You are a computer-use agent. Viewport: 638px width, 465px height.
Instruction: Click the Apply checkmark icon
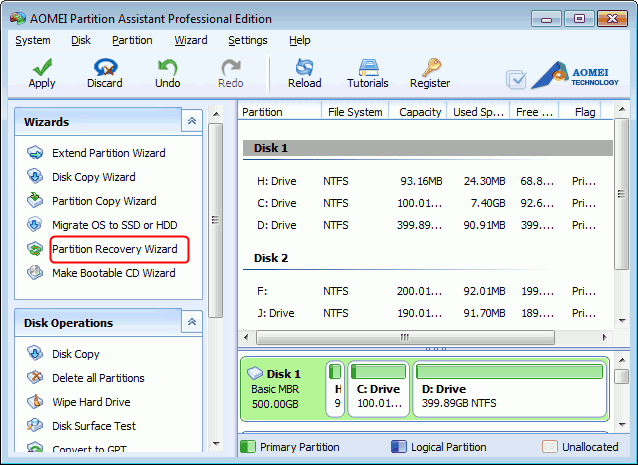pos(42,67)
